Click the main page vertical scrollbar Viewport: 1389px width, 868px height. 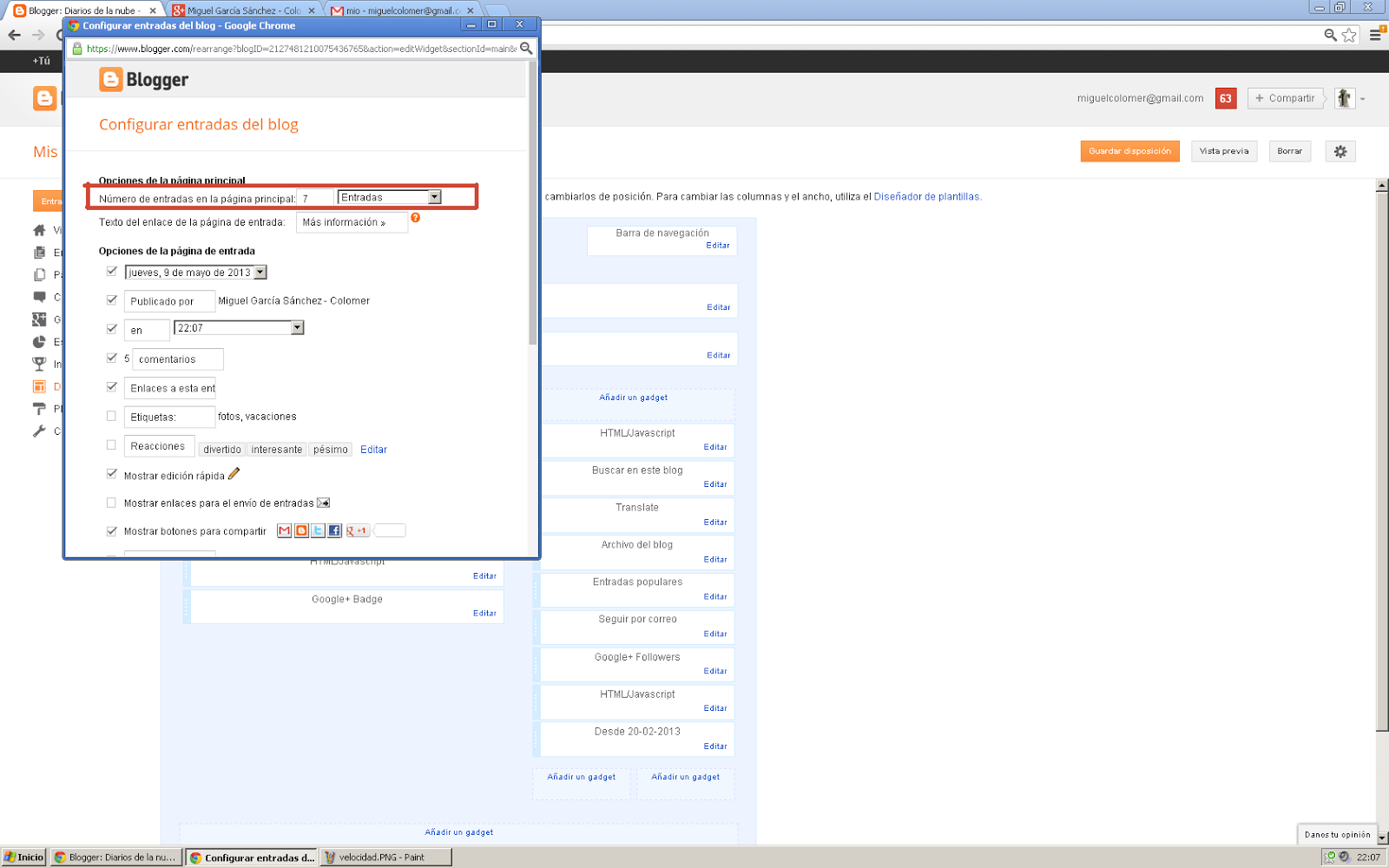pyautogui.click(x=1382, y=460)
